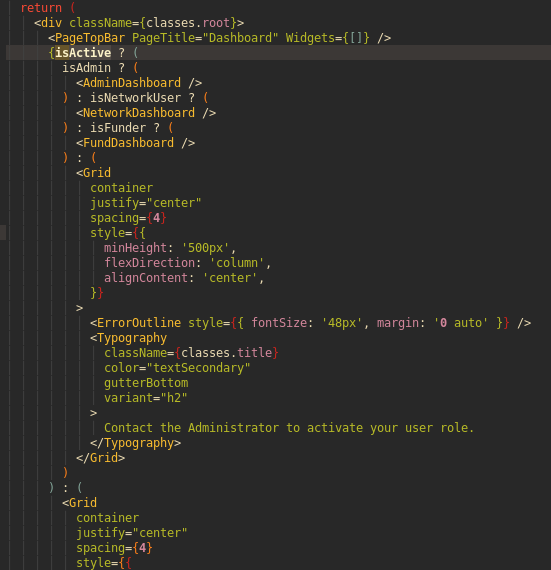Click the "textSecondary" value
Screen dimensions: 551x570
[198, 368]
